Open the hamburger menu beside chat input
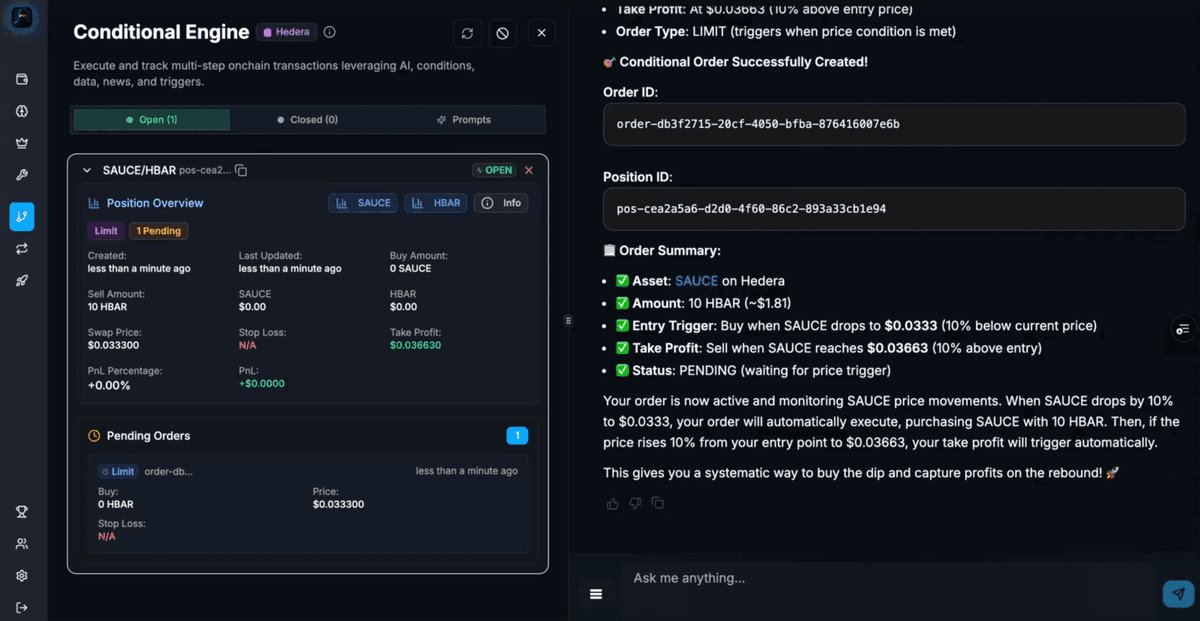 (596, 594)
